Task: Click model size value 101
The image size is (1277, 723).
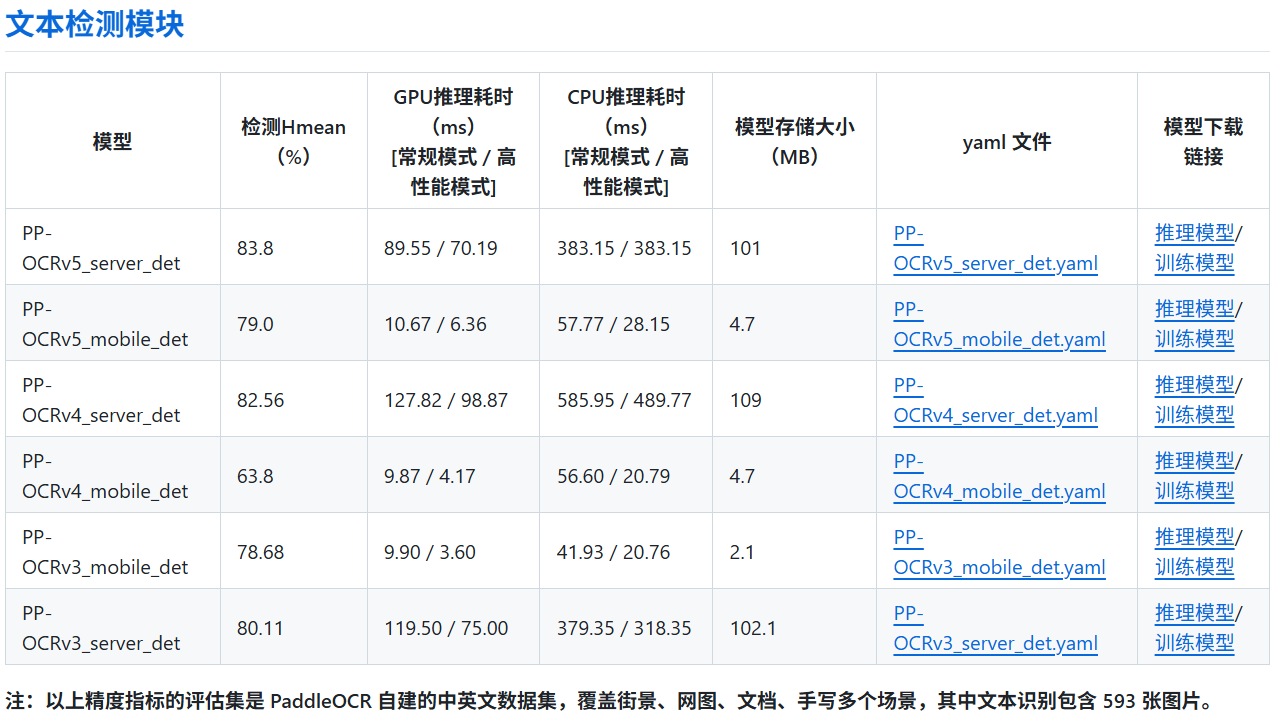Action: coord(745,248)
